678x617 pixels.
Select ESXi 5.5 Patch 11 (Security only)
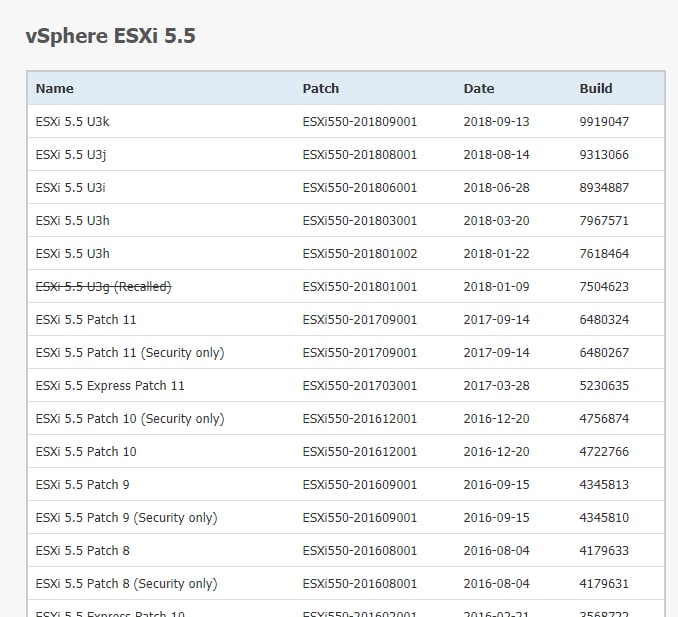130,353
